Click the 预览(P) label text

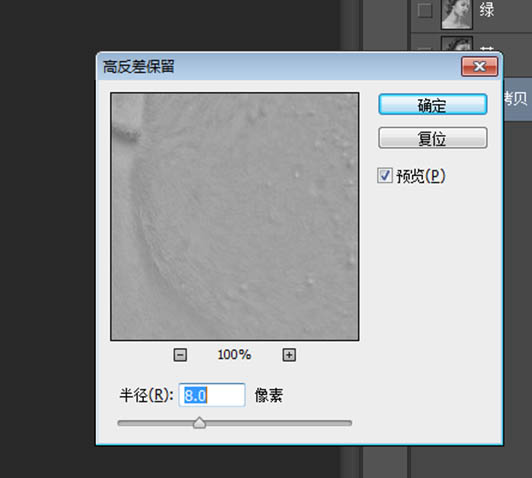coord(421,176)
